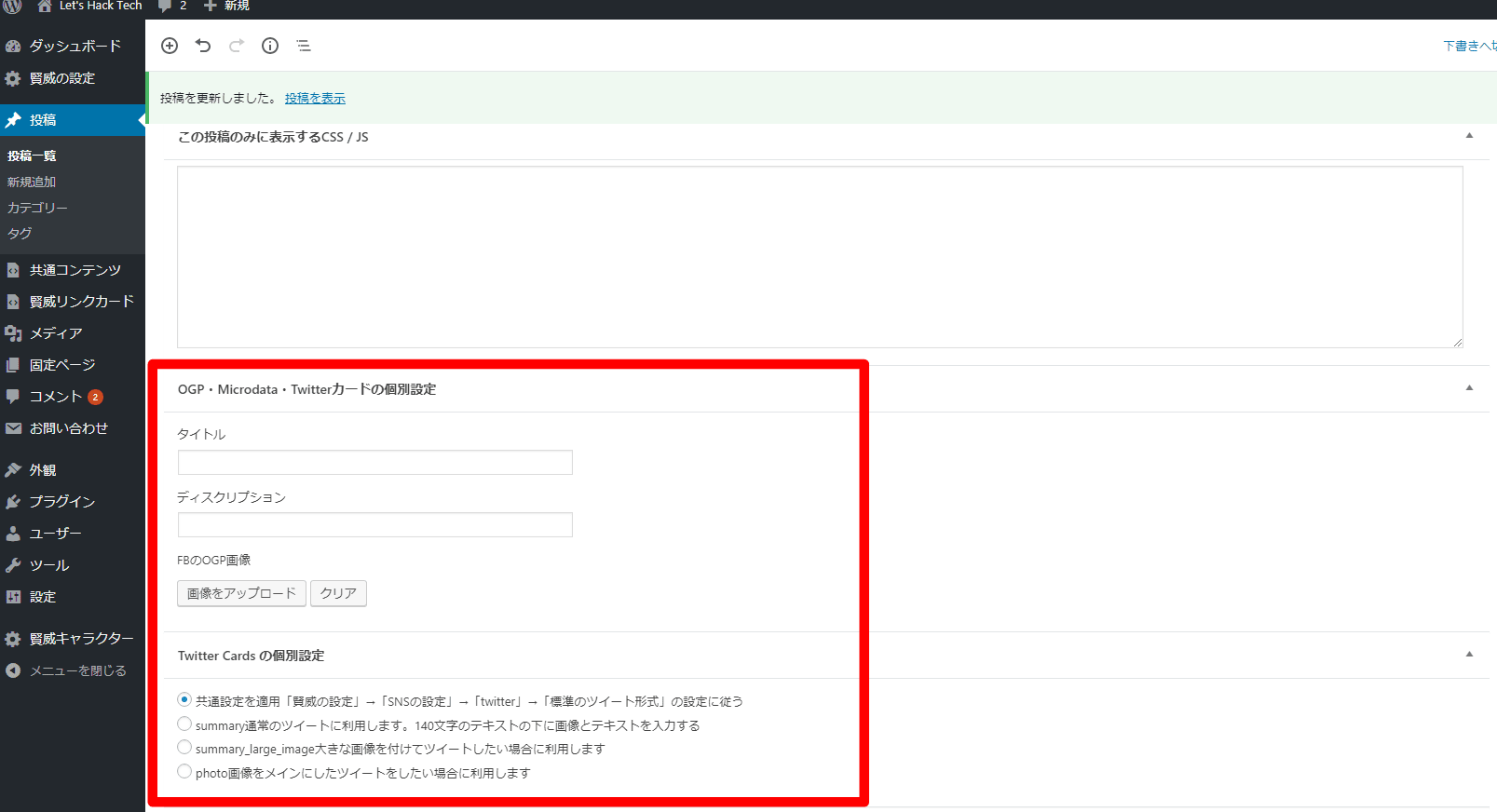The height and width of the screenshot is (812, 1497).
Task: Click the 固定ページ icon
Action: point(13,365)
